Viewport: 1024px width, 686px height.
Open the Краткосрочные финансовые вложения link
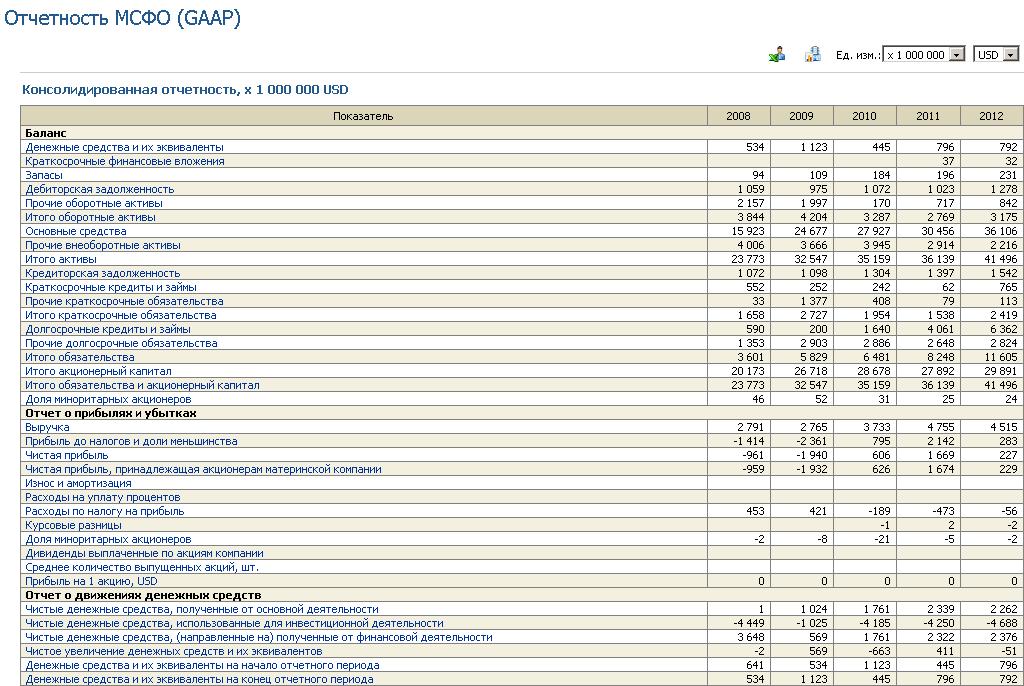click(x=125, y=161)
